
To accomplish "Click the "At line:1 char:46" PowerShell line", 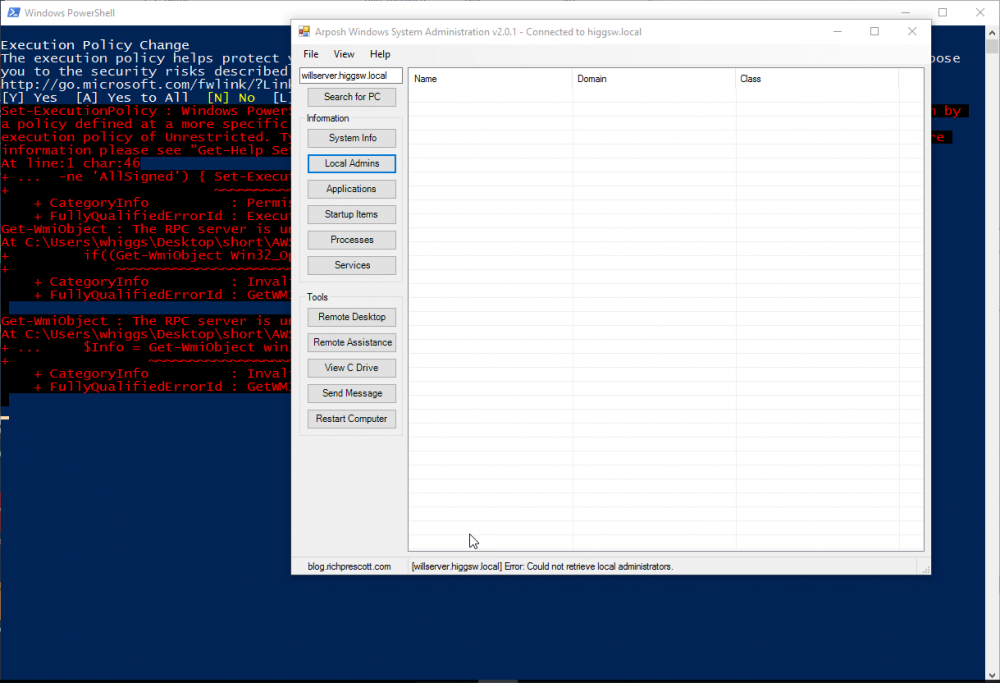I will [70, 163].
